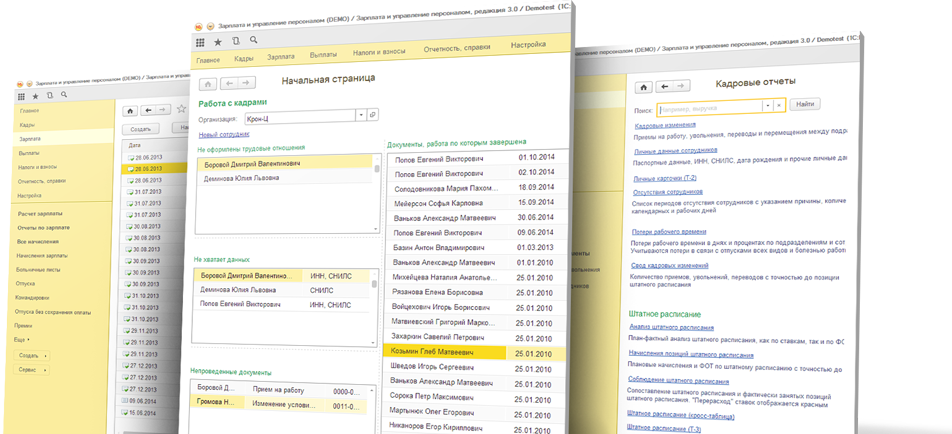Open the Настройка section tab
Image resolution: width=952 pixels, height=434 pixels.
[x=528, y=46]
